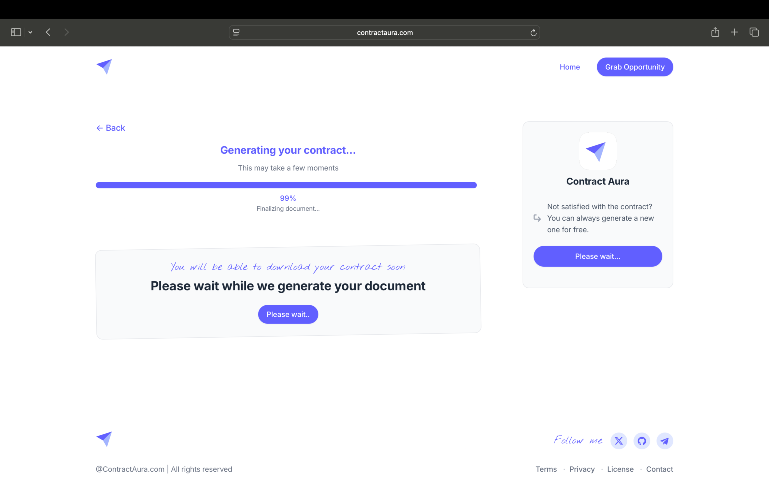The height and width of the screenshot is (500, 769).
Task: Open the Telegram social link
Action: [665, 441]
